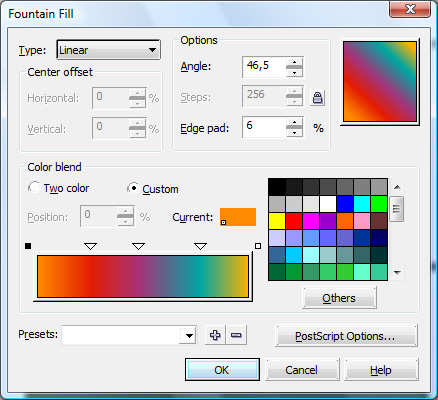Select first triangle marker above gradient
Viewport: 438px width, 400px height.
point(90,246)
